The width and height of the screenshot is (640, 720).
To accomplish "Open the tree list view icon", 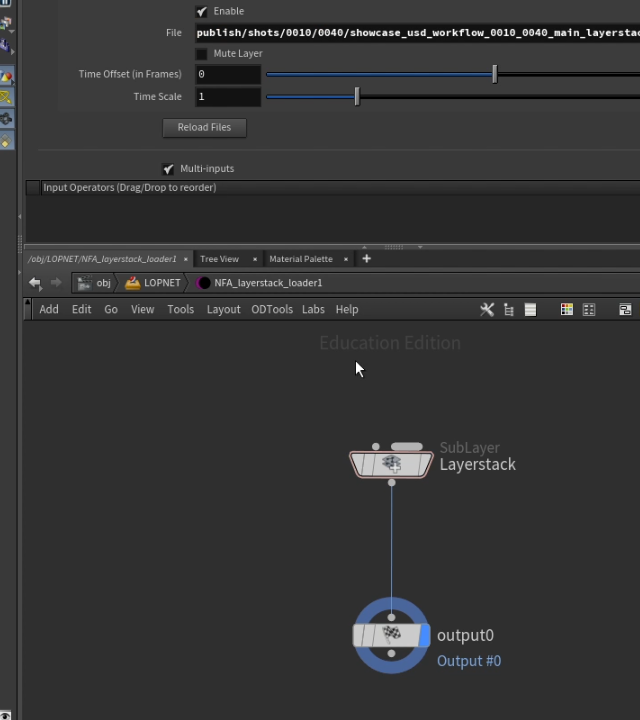I will point(509,309).
